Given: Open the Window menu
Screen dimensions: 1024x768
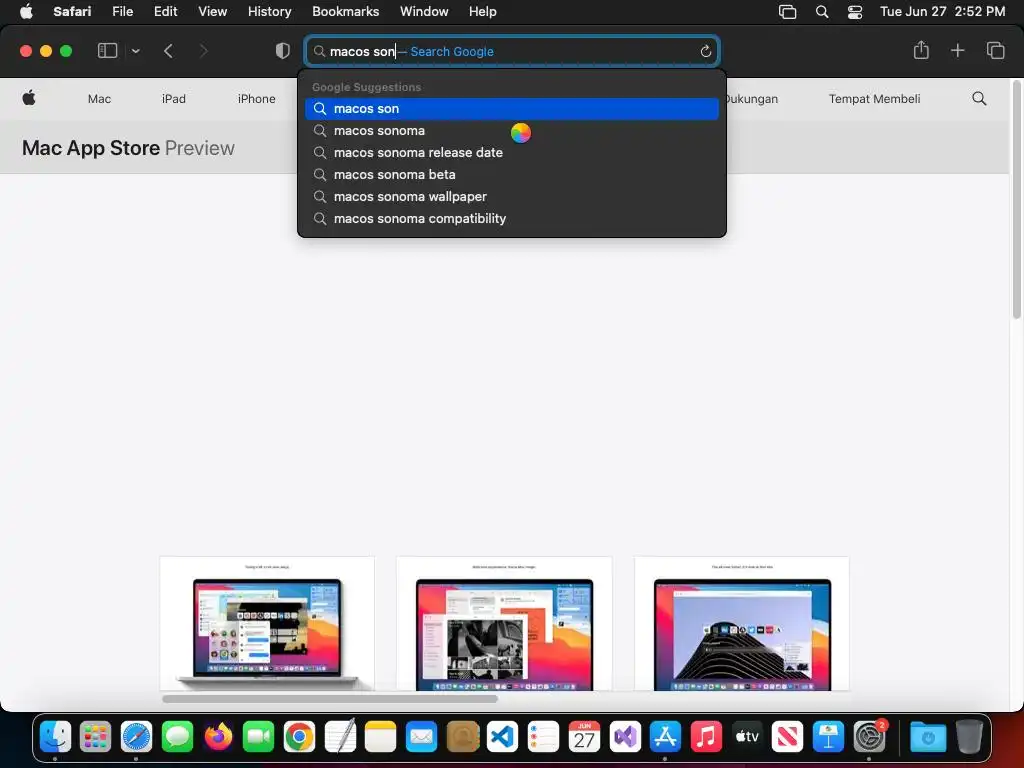Looking at the screenshot, I should coord(424,11).
